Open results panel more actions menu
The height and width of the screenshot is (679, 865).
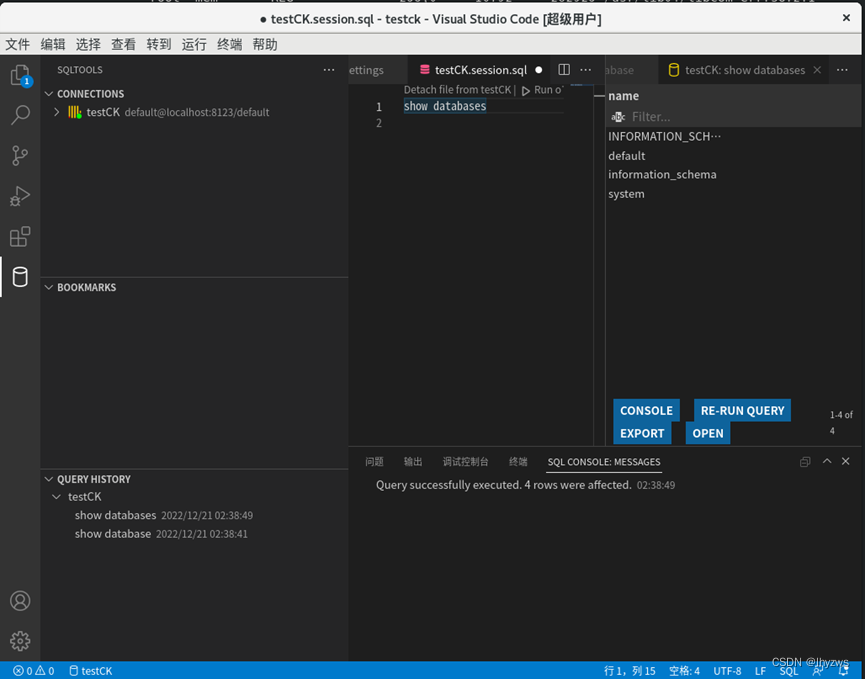[x=842, y=70]
